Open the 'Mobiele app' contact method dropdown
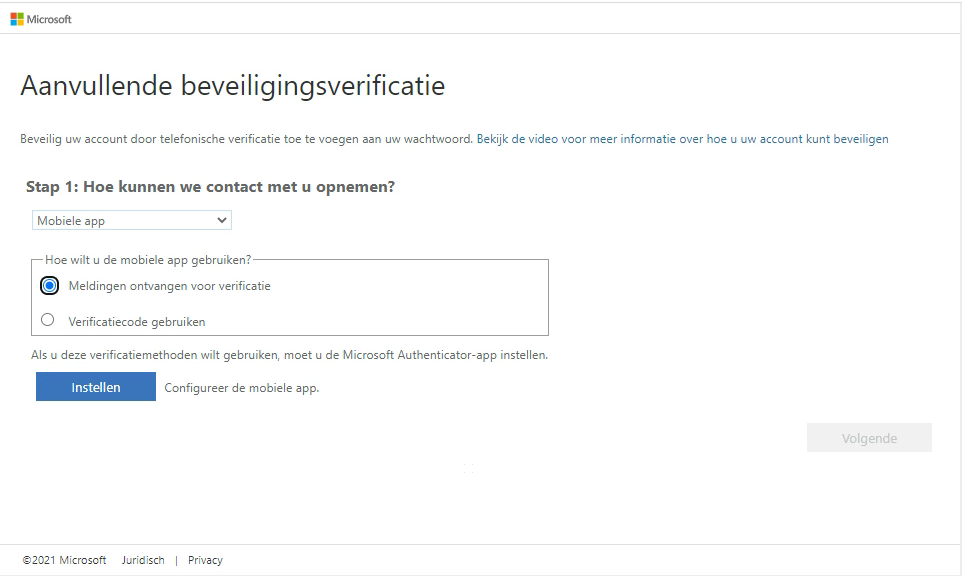The image size is (962, 576). (132, 220)
